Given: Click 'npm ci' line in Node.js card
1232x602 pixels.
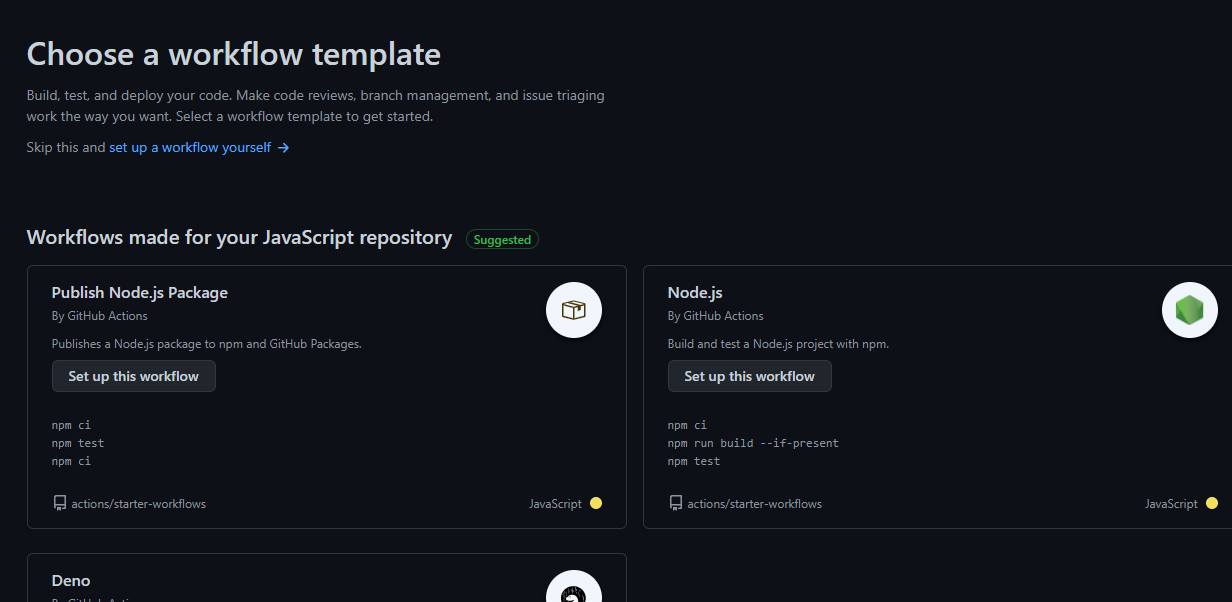Looking at the screenshot, I should [x=687, y=425].
